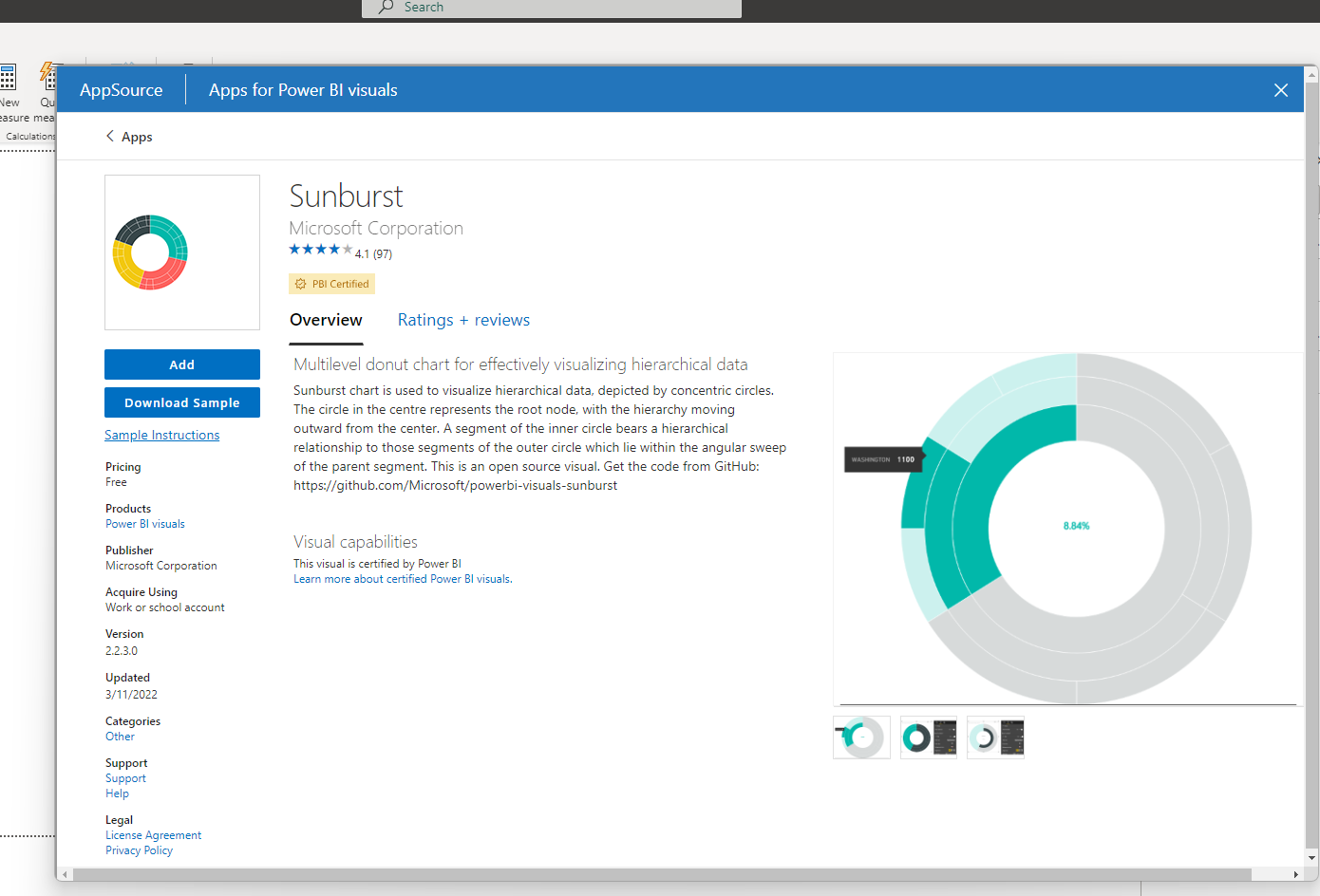The height and width of the screenshot is (896, 1320).
Task: Click the Add button for Sunburst
Action: tap(182, 364)
